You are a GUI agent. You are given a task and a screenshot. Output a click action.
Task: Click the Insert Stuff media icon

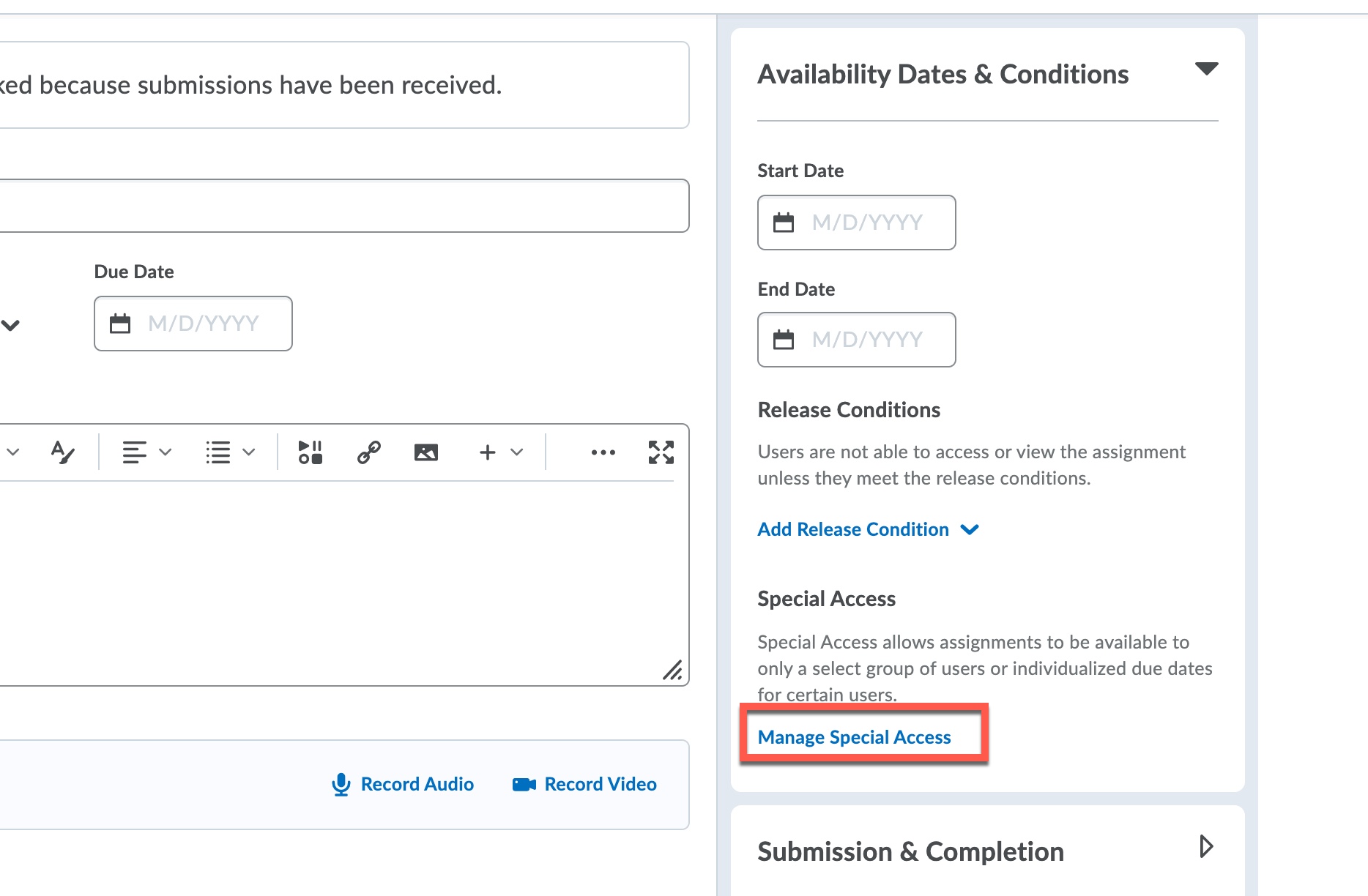click(310, 452)
